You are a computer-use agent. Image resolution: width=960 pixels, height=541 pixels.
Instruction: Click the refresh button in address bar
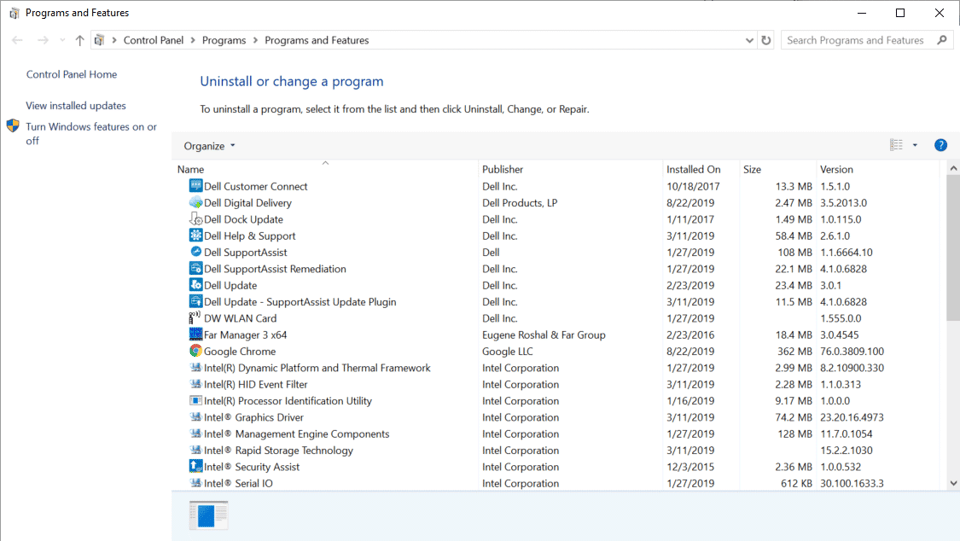pos(766,40)
